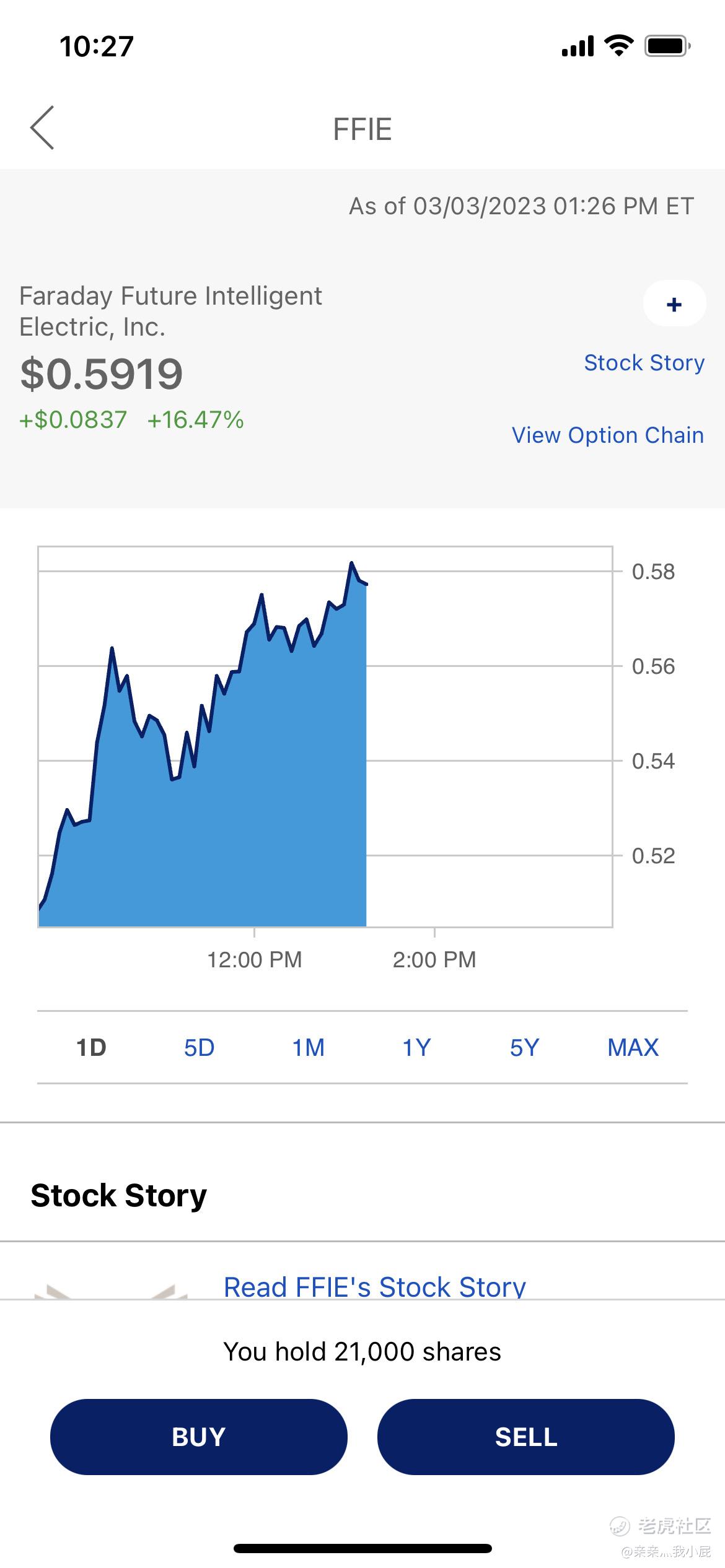The height and width of the screenshot is (1568, 725).
Task: Open Read FFIE's Stock Story link
Action: 374,1287
